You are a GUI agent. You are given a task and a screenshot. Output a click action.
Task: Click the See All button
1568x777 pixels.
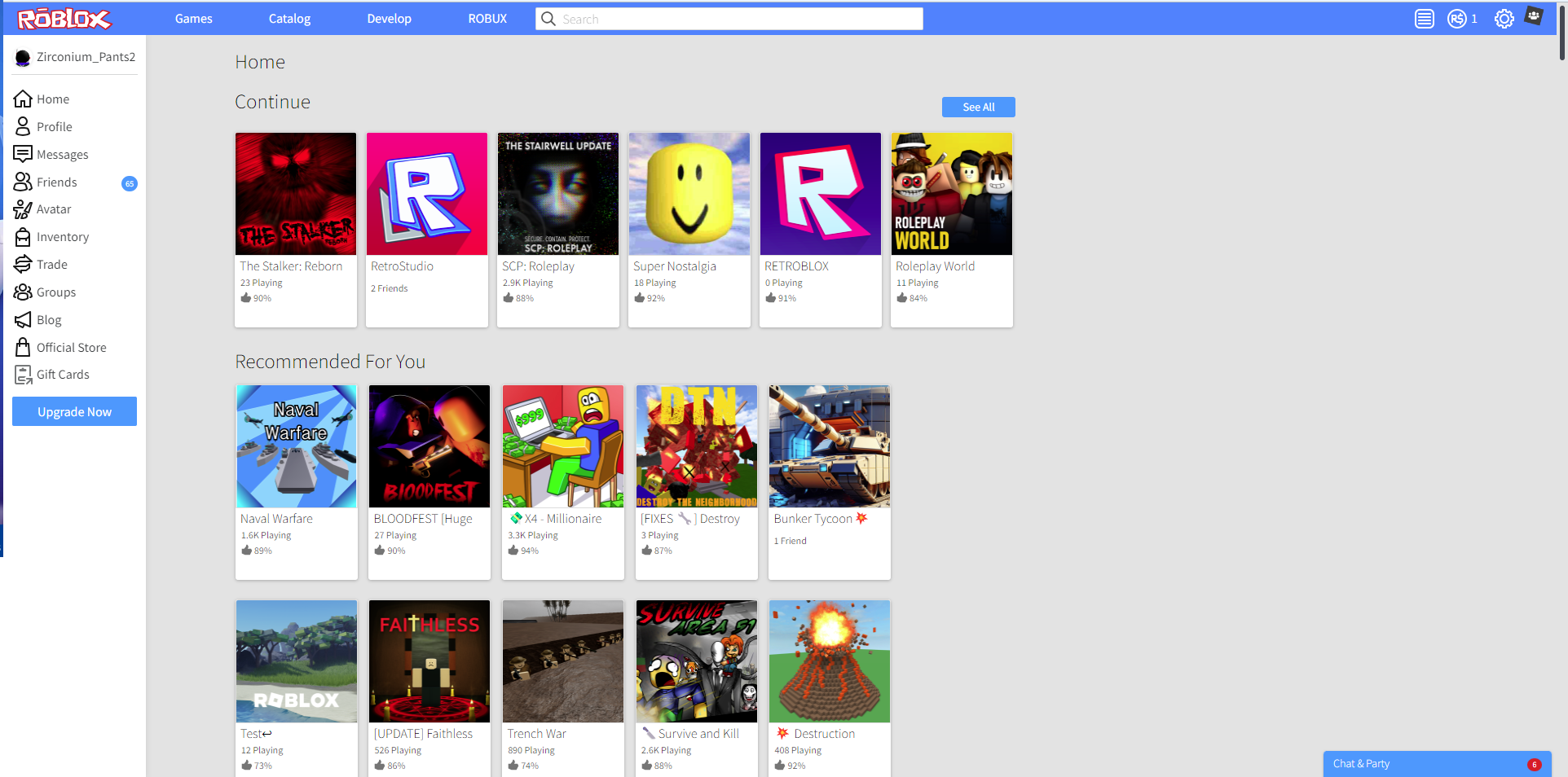(x=979, y=107)
